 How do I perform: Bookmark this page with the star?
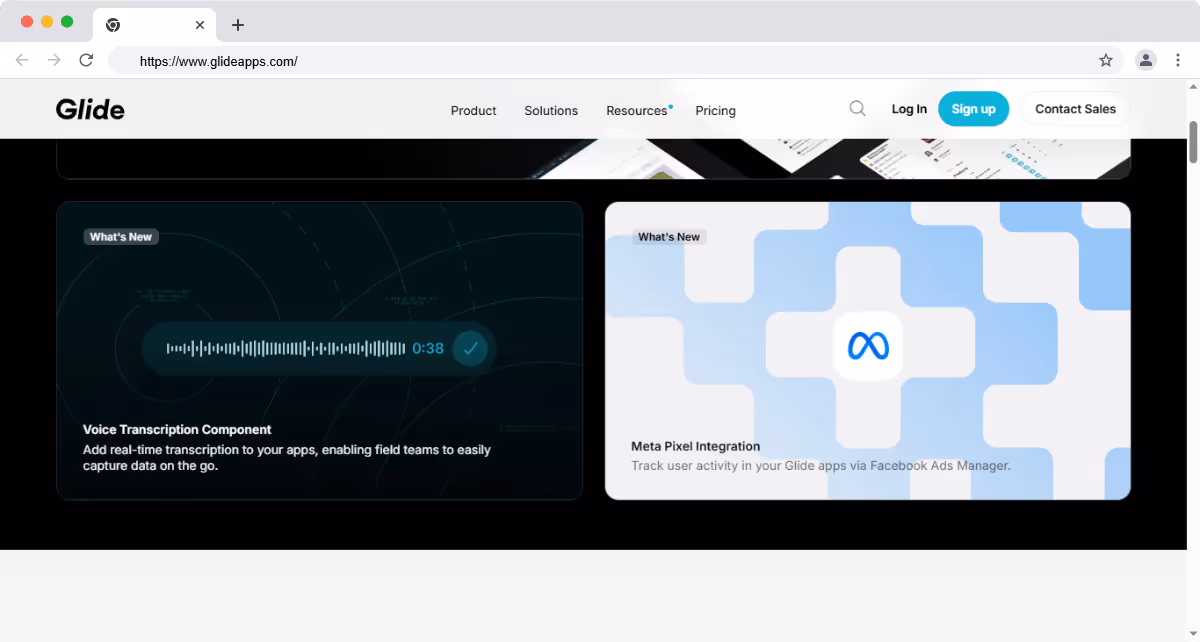point(1106,60)
